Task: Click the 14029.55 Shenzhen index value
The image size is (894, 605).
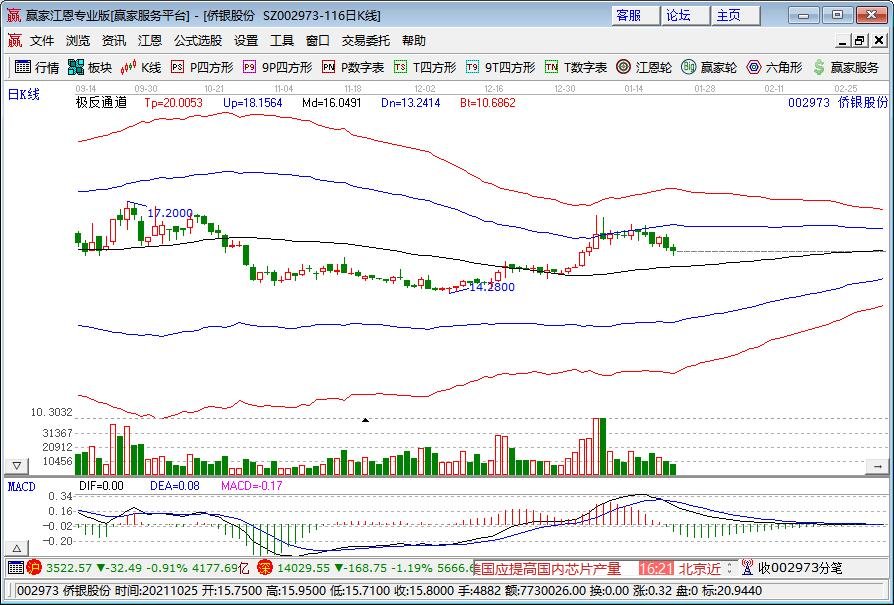Action: (303, 568)
